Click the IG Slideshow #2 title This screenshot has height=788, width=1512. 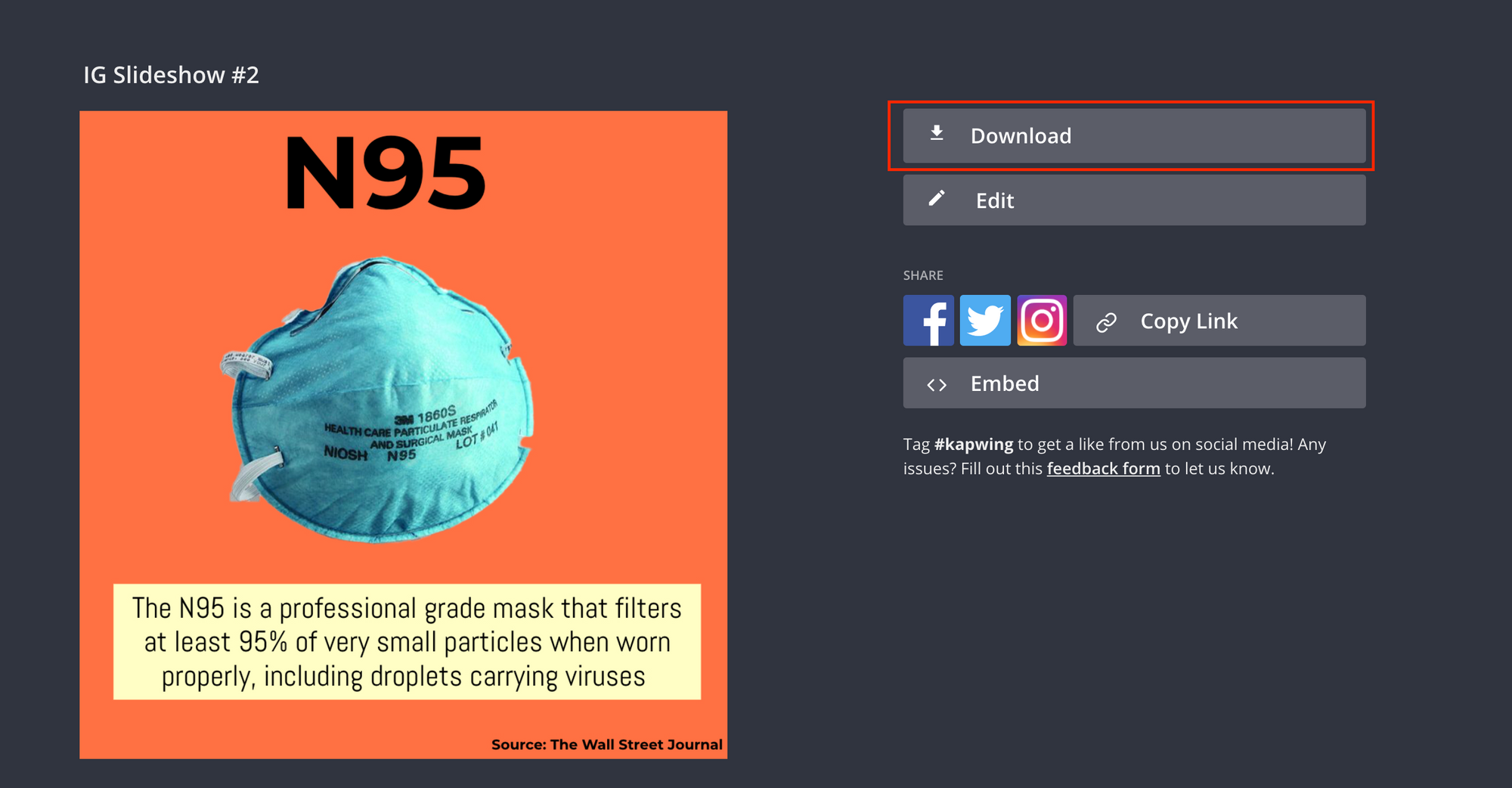pos(171,75)
